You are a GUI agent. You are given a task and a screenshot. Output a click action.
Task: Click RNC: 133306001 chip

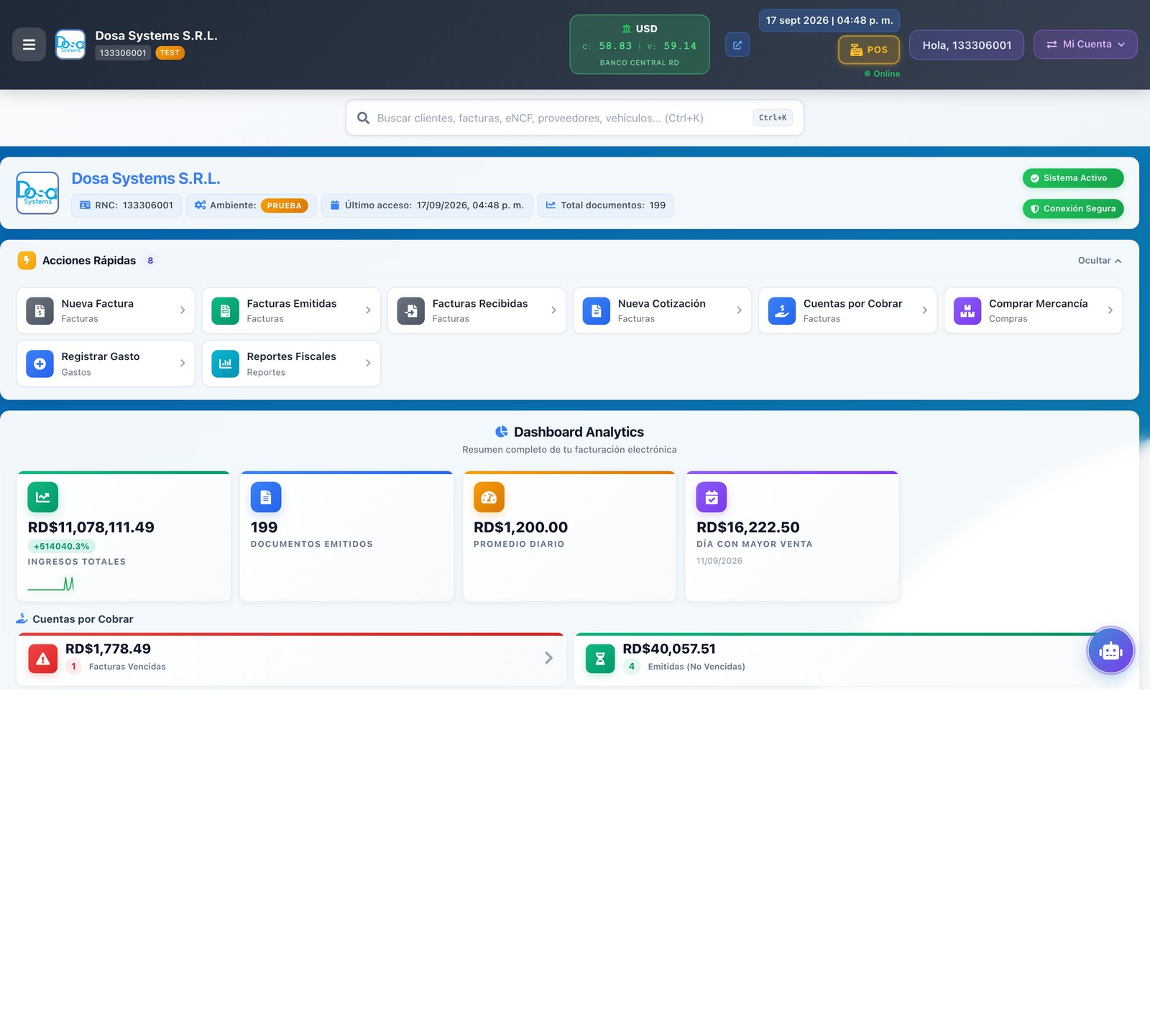click(126, 205)
